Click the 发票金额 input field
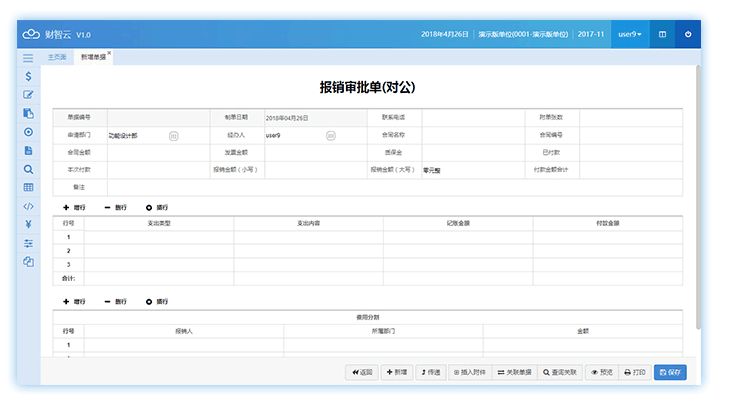This screenshot has height=418, width=734. pos(316,153)
